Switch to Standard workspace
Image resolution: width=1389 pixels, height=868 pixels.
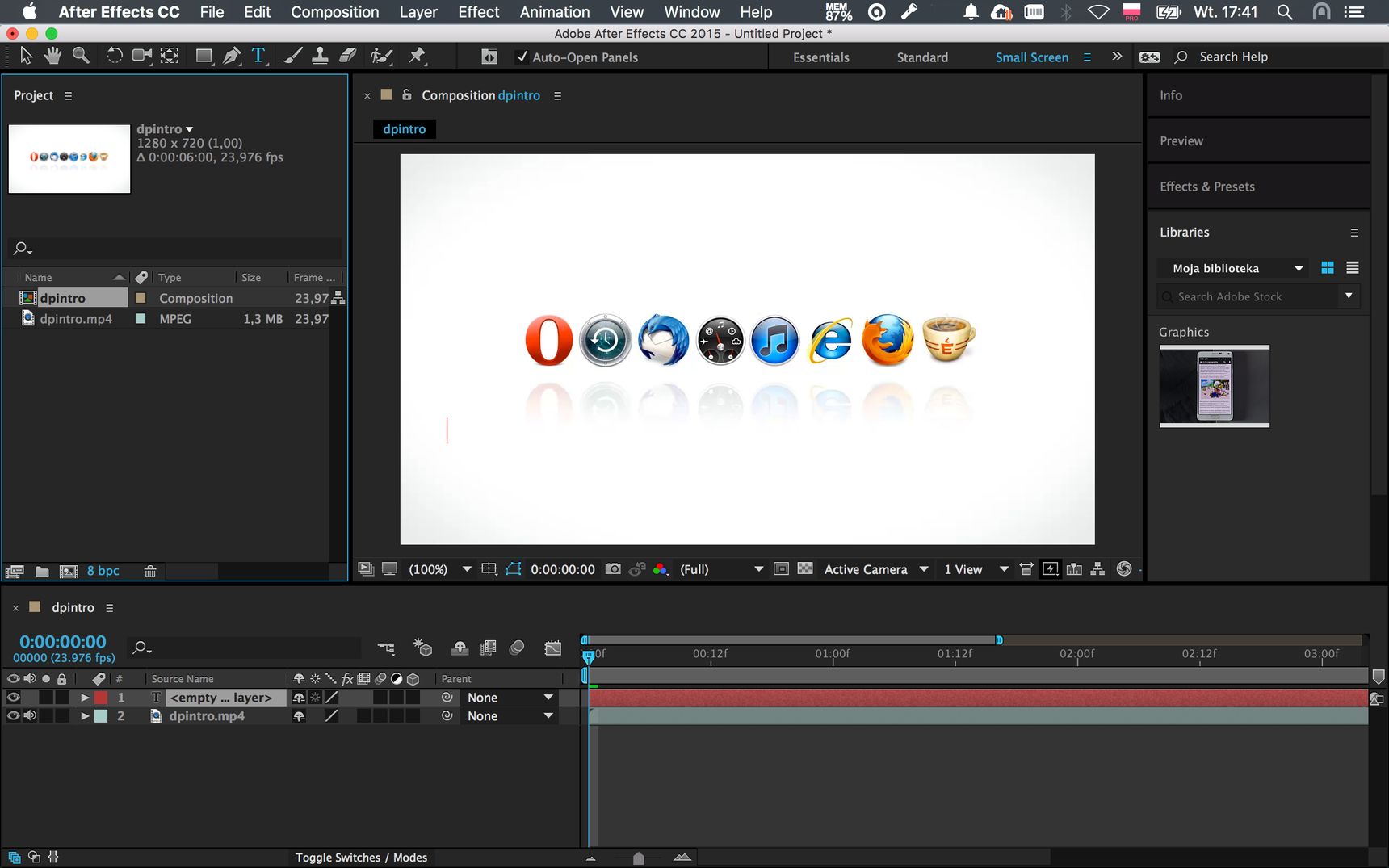pyautogui.click(x=922, y=57)
